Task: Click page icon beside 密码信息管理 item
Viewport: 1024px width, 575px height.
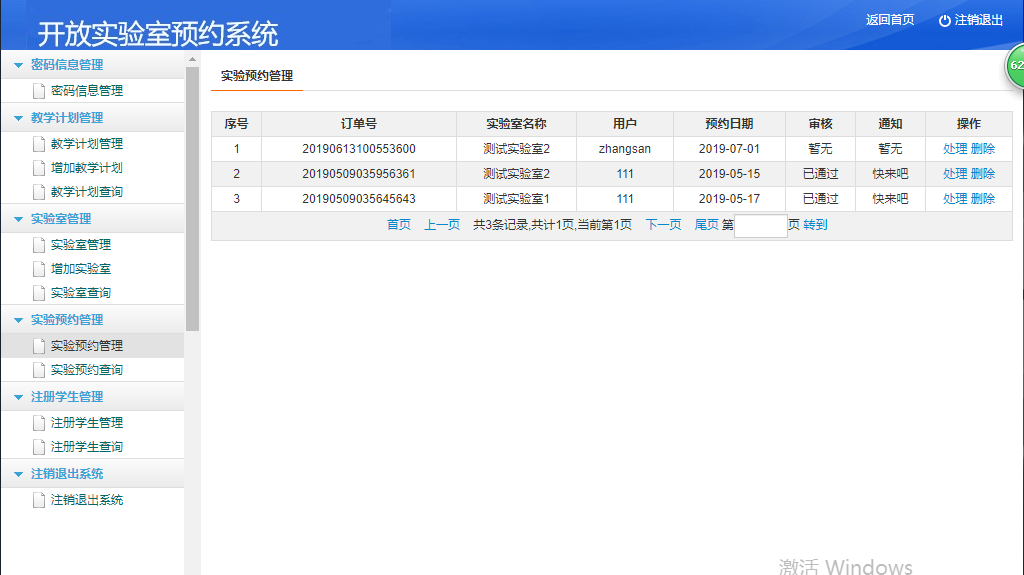Action: [39, 91]
